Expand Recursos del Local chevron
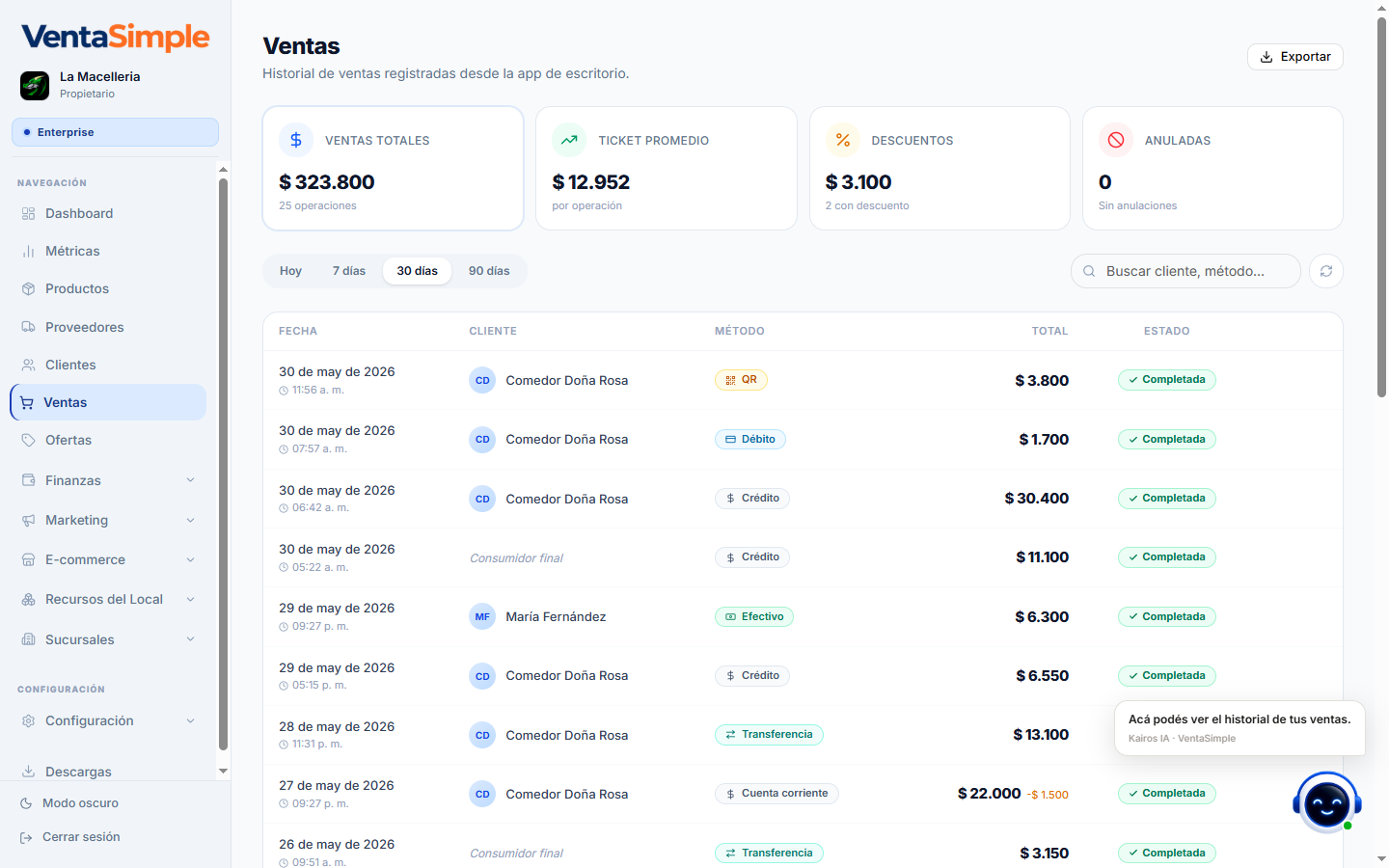1389x868 pixels. 190,599
